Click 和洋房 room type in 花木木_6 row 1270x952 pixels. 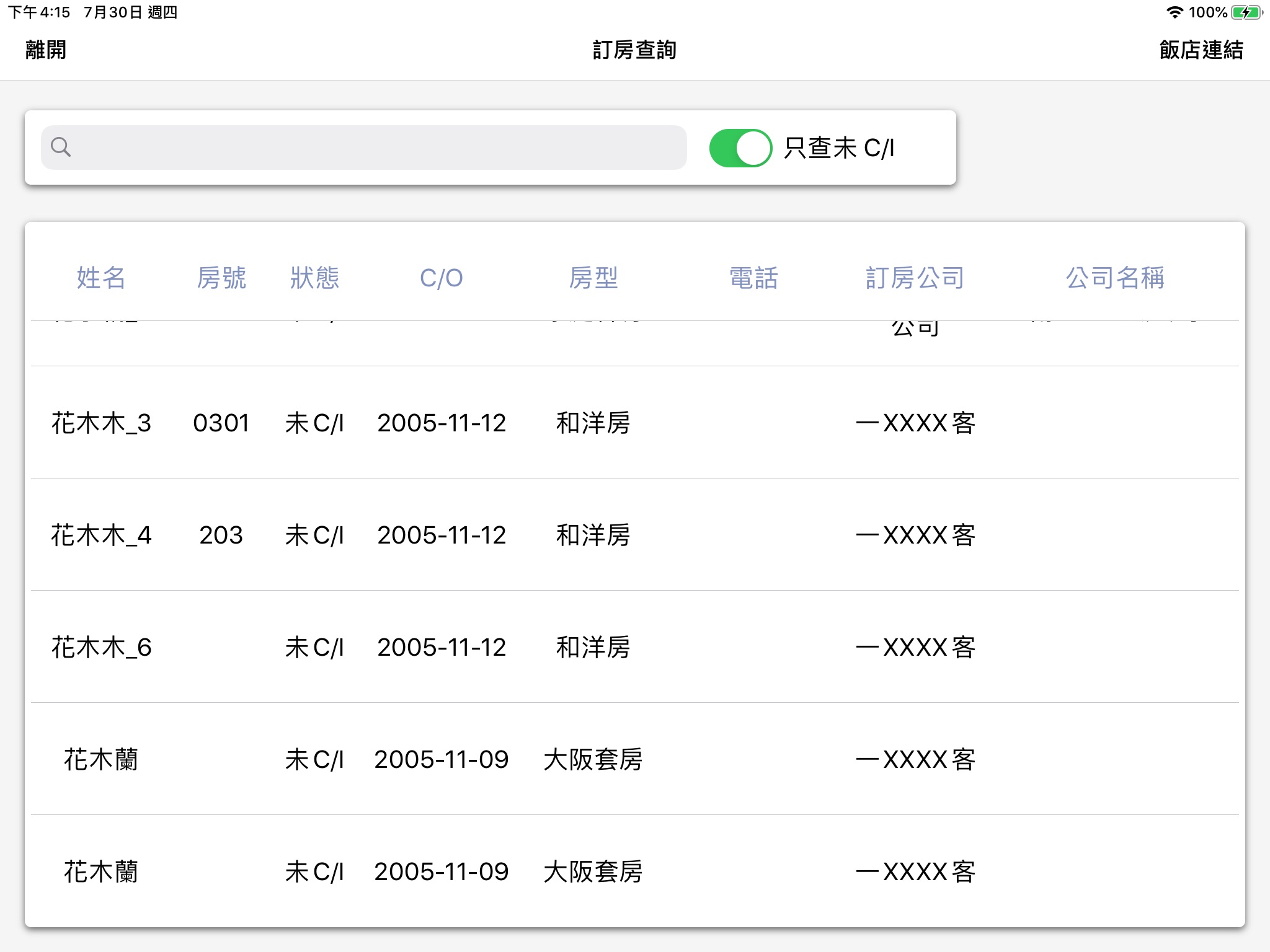click(x=593, y=647)
